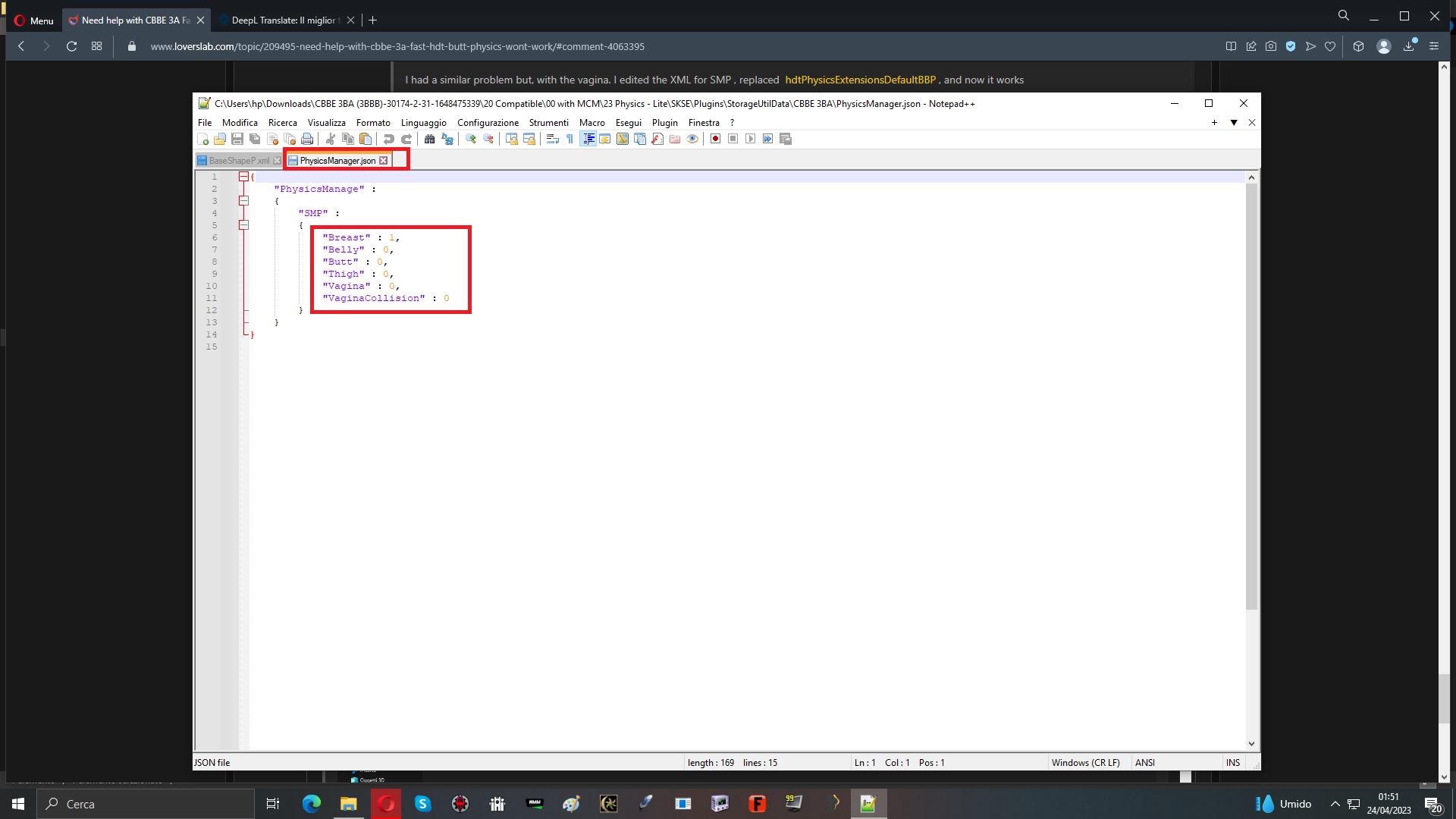Image resolution: width=1456 pixels, height=819 pixels.
Task: Open the Opera Menu button
Action: (x=34, y=20)
